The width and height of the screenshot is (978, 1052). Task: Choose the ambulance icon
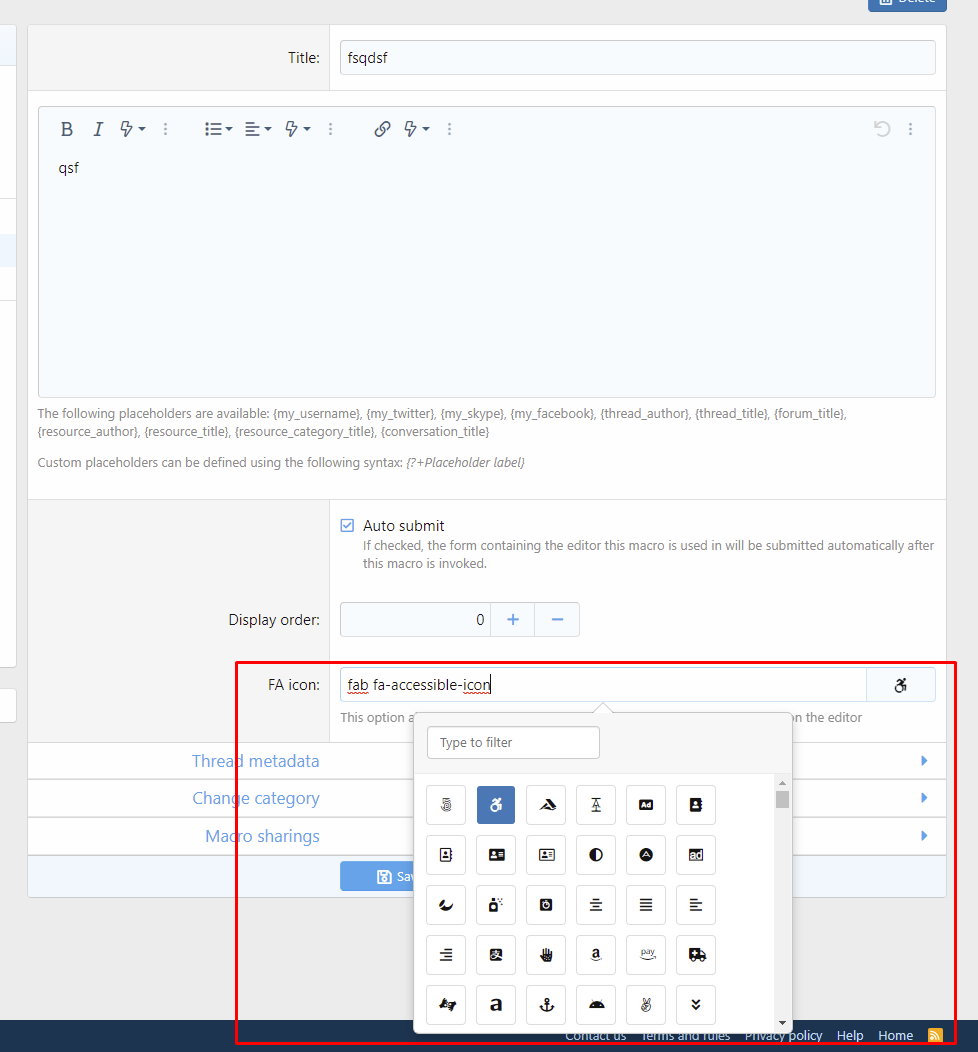click(696, 955)
